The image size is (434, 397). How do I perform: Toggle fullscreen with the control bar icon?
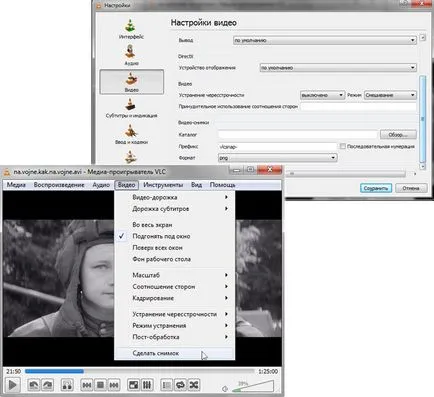pos(133,385)
